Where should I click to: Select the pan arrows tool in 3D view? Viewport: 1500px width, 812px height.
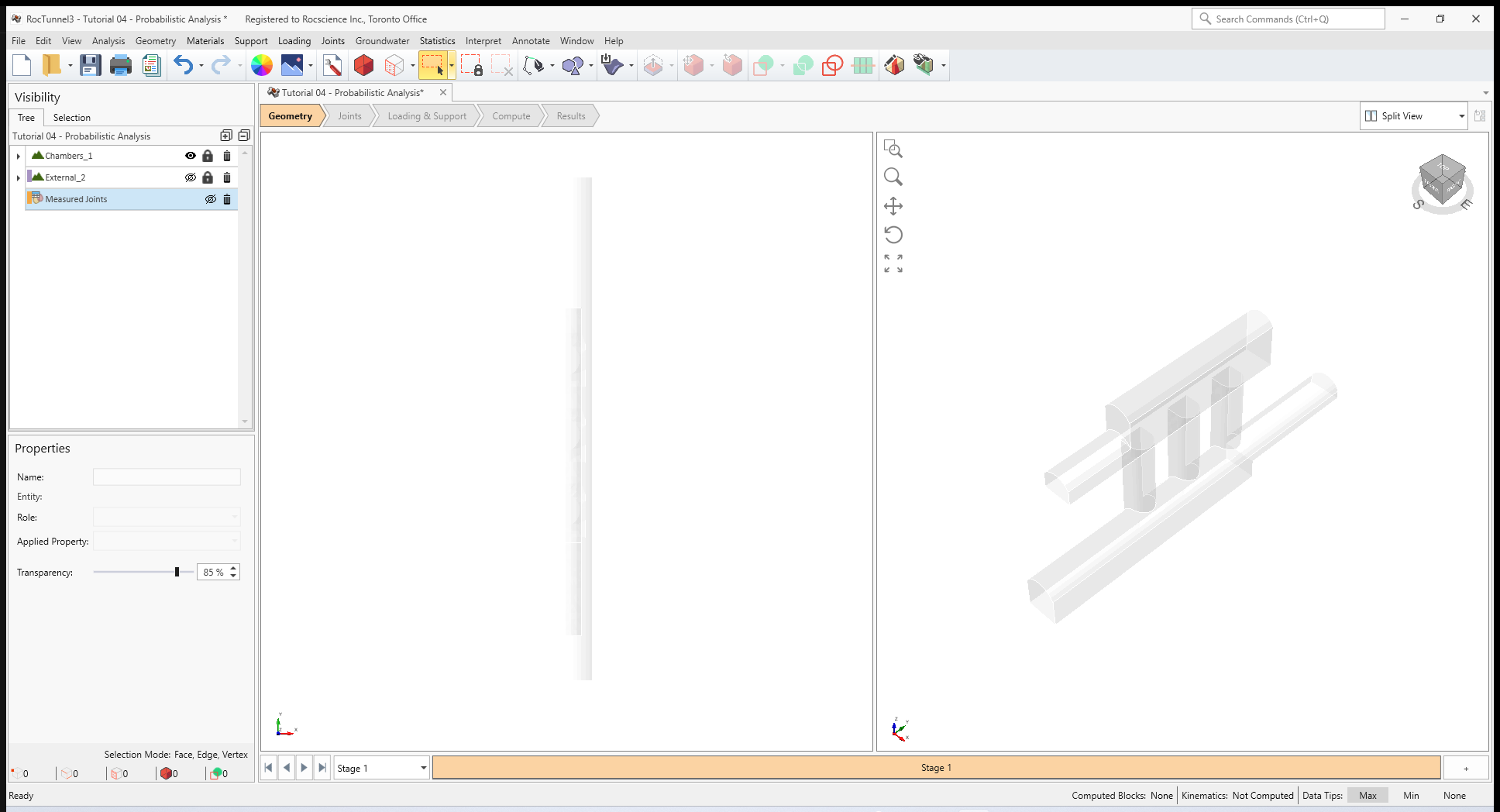point(893,206)
